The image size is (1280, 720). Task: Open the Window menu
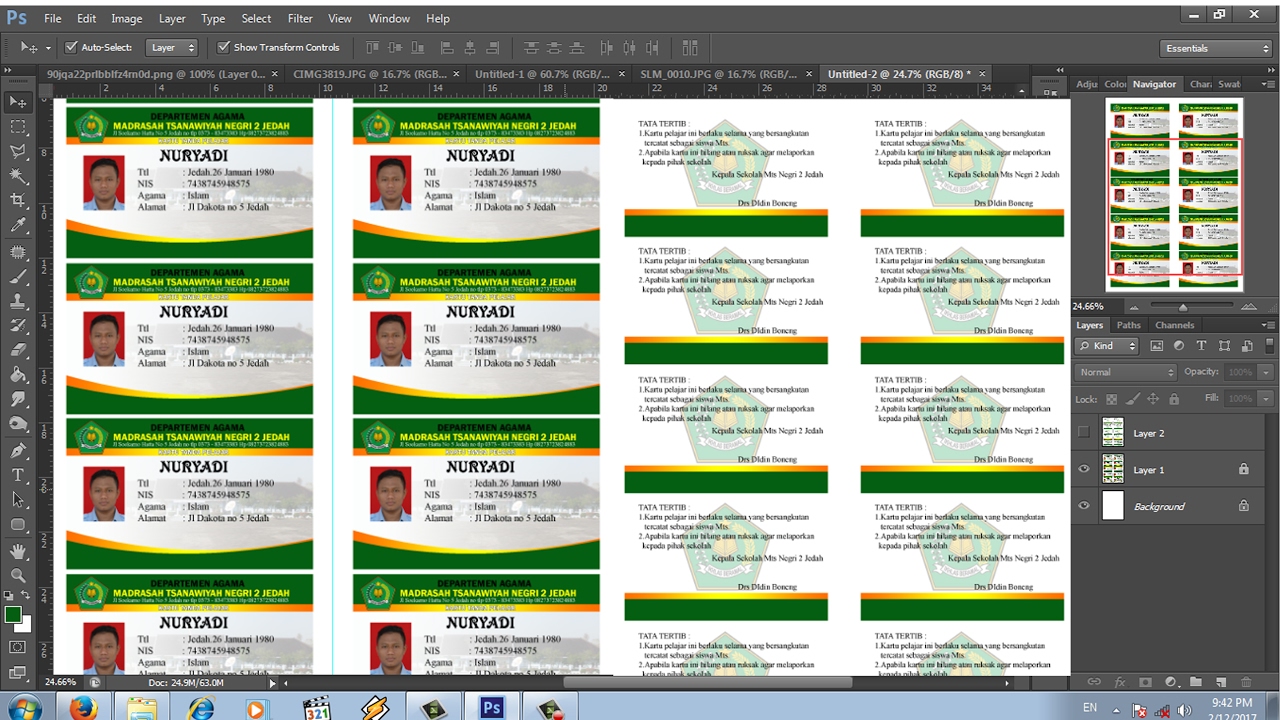click(x=389, y=18)
